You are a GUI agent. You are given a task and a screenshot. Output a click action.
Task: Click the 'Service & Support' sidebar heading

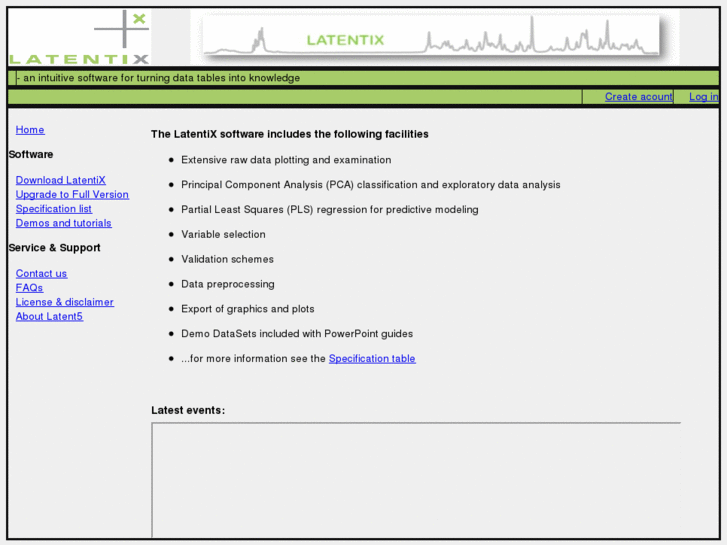(55, 248)
